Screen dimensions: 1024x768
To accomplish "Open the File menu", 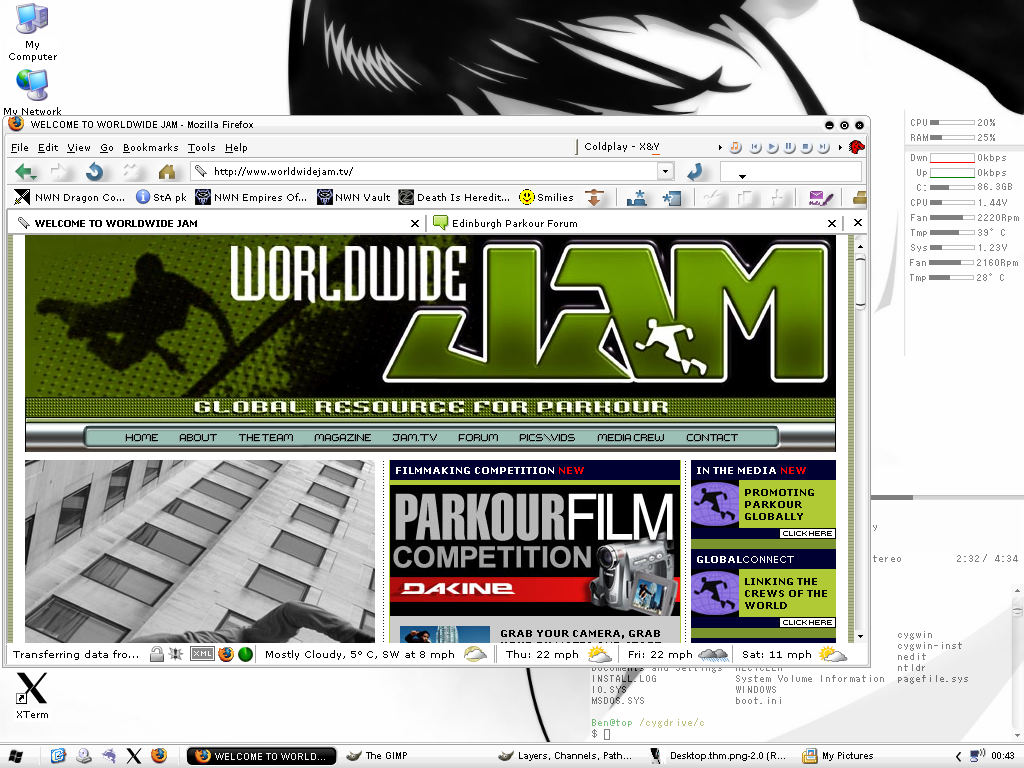I will (20, 148).
